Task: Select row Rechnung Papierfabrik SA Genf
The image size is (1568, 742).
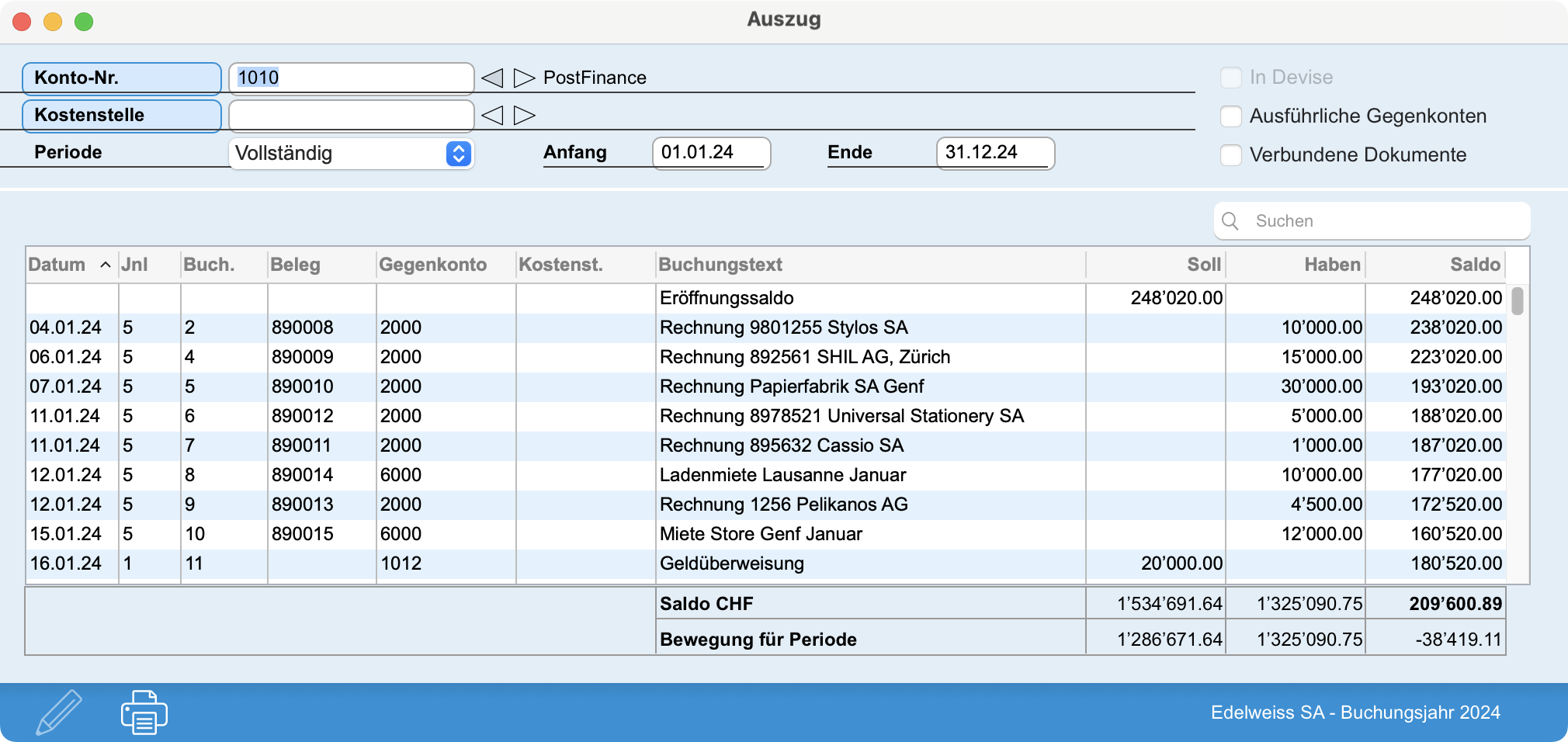Action: [765, 387]
